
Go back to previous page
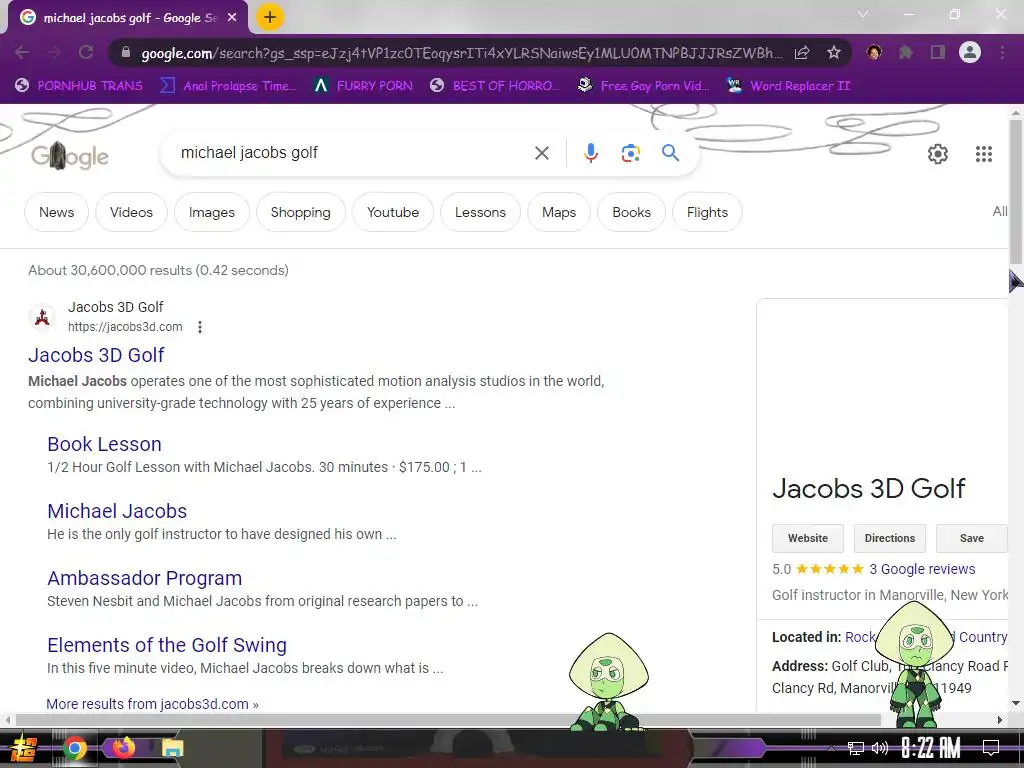pyautogui.click(x=22, y=52)
